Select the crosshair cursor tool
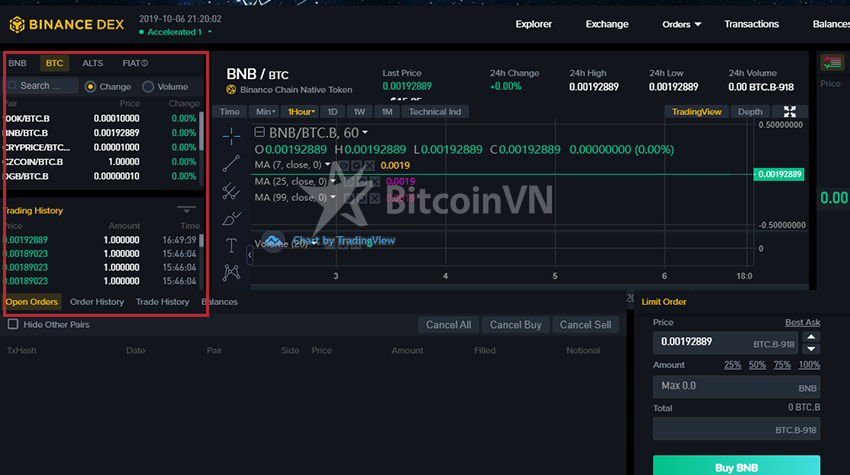Viewport: 850px width, 475px height. click(x=231, y=136)
